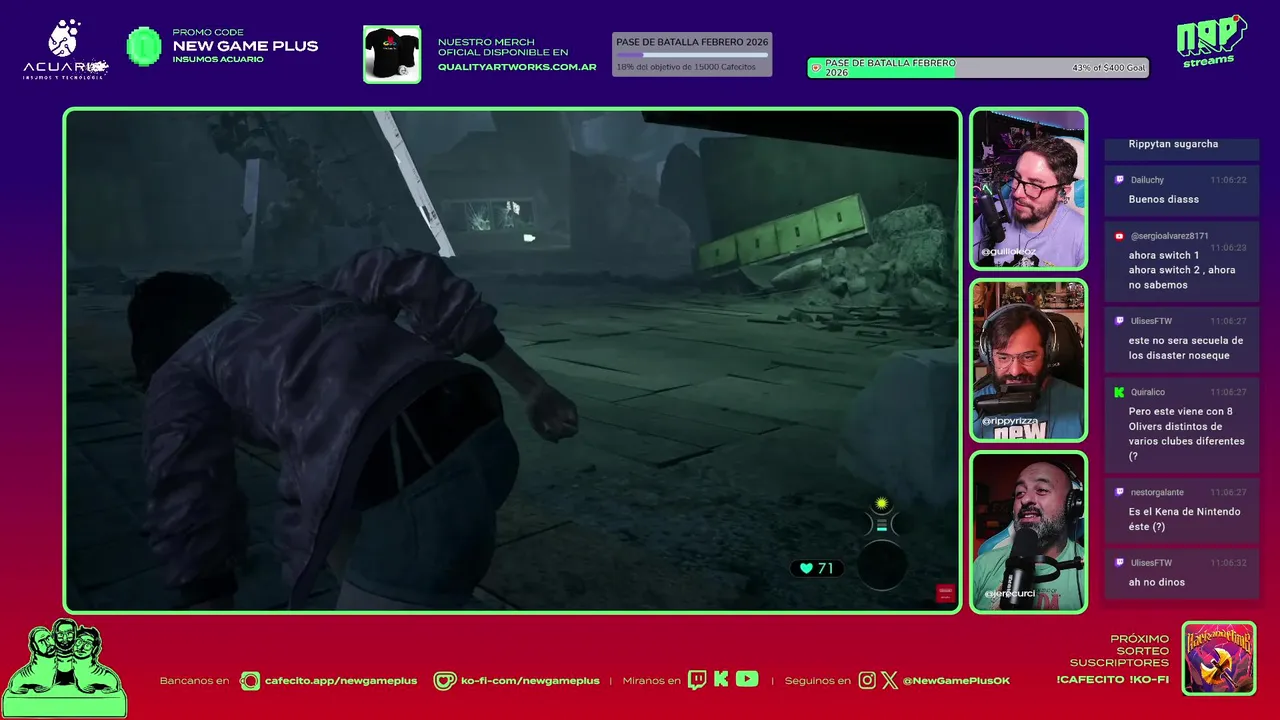
Task: Click the '8 Olivers distintos' chat message
Action: click(1187, 434)
